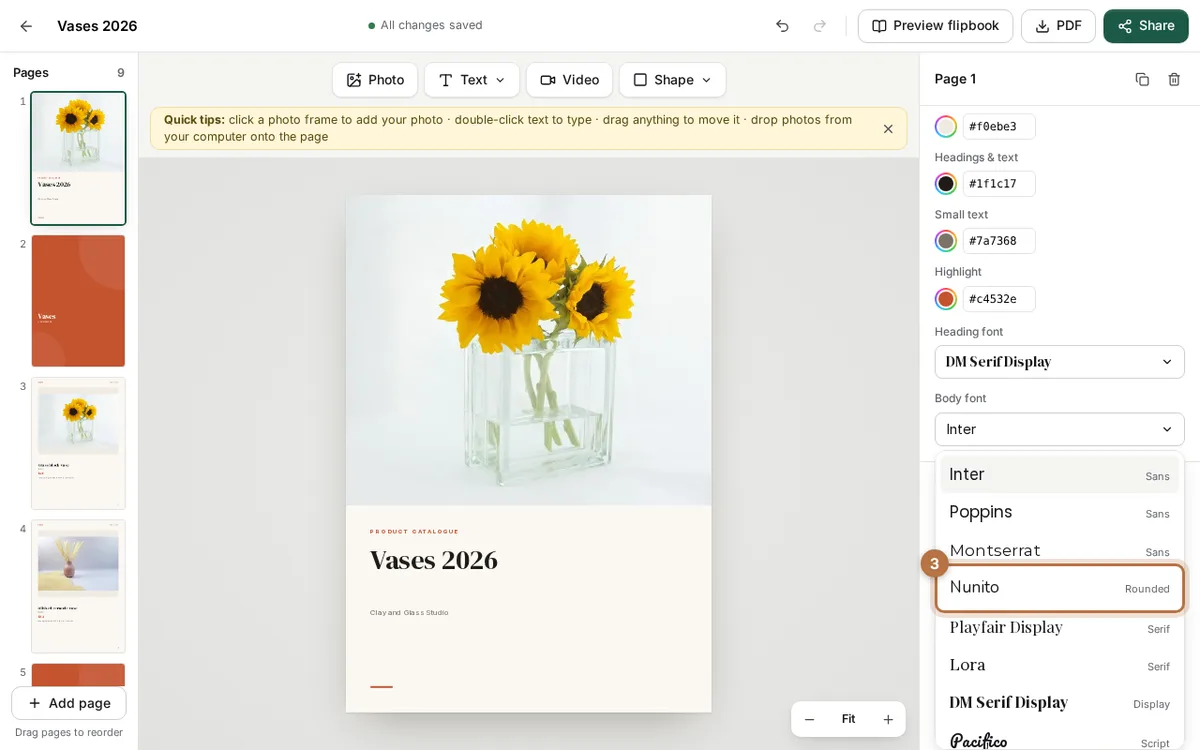Open the Shape dropdown menu
Viewport: 1200px width, 750px height.
pyautogui.click(x=672, y=80)
